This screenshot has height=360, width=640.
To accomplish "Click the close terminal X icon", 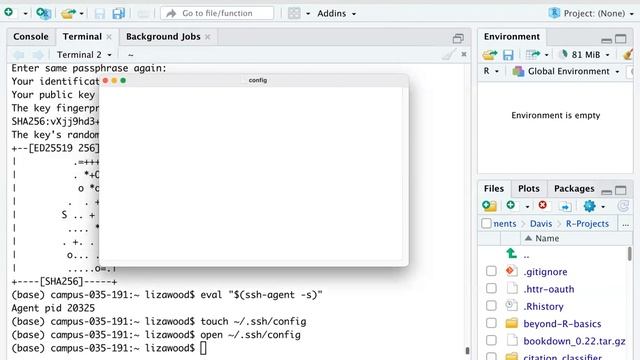I will [x=464, y=54].
